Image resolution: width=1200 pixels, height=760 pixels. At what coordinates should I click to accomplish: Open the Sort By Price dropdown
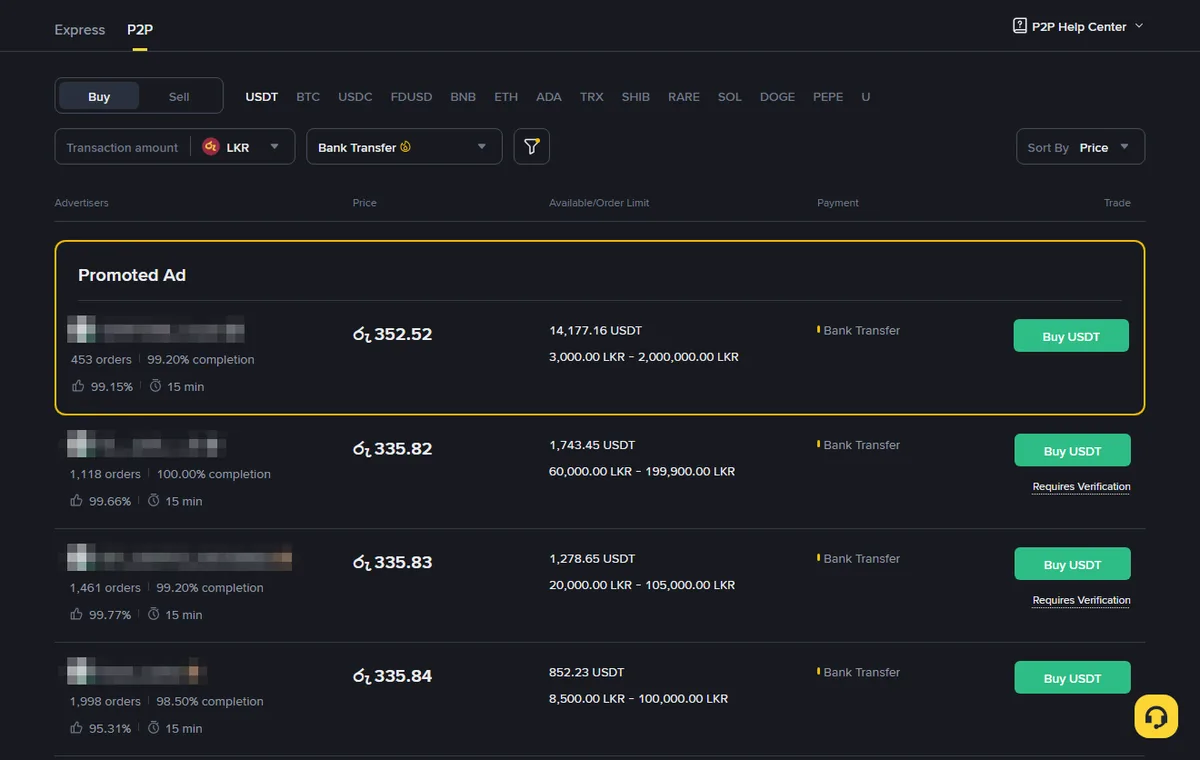tap(1080, 147)
